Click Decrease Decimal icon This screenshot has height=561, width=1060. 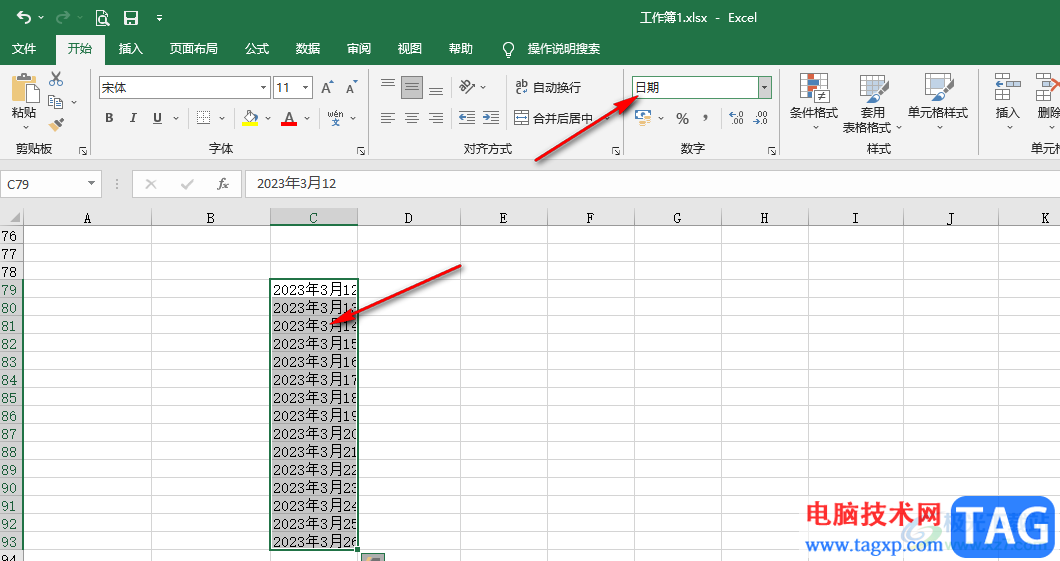(x=761, y=118)
